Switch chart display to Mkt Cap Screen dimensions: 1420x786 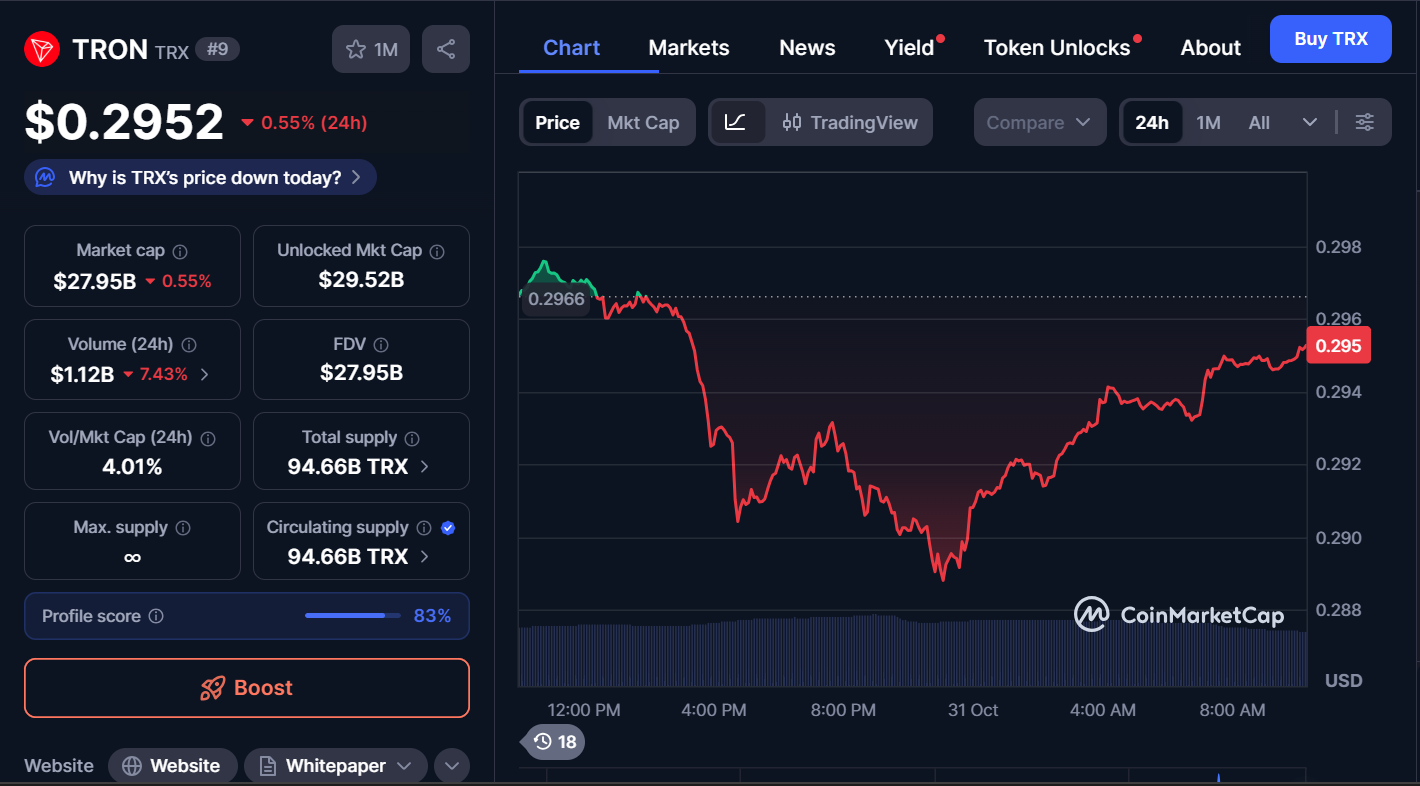[643, 122]
